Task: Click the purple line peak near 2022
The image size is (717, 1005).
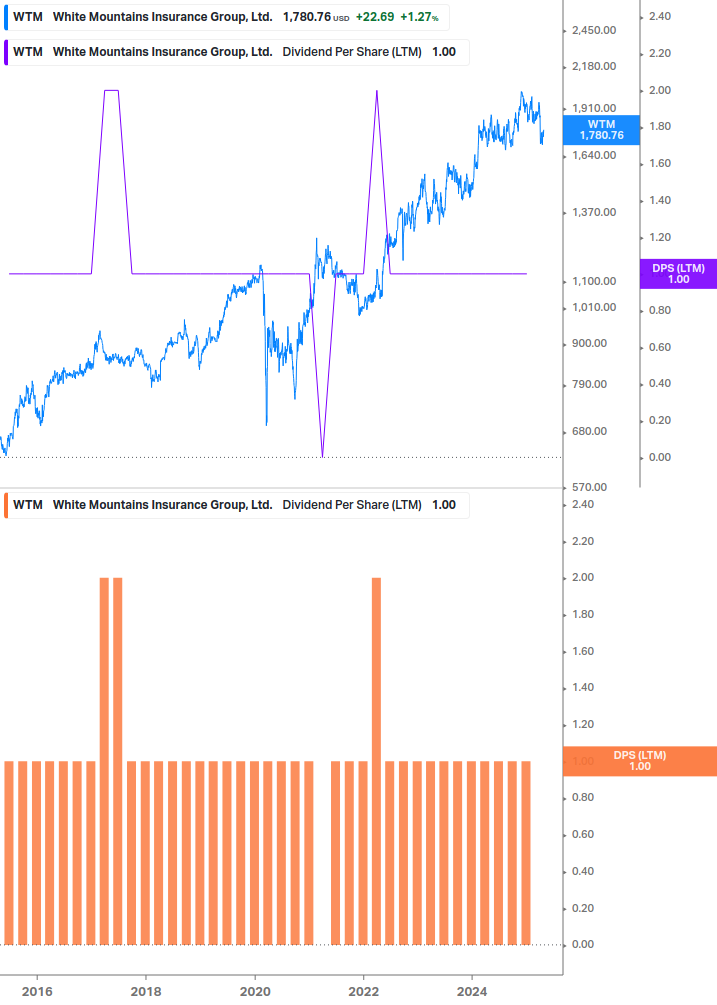Action: tap(377, 92)
